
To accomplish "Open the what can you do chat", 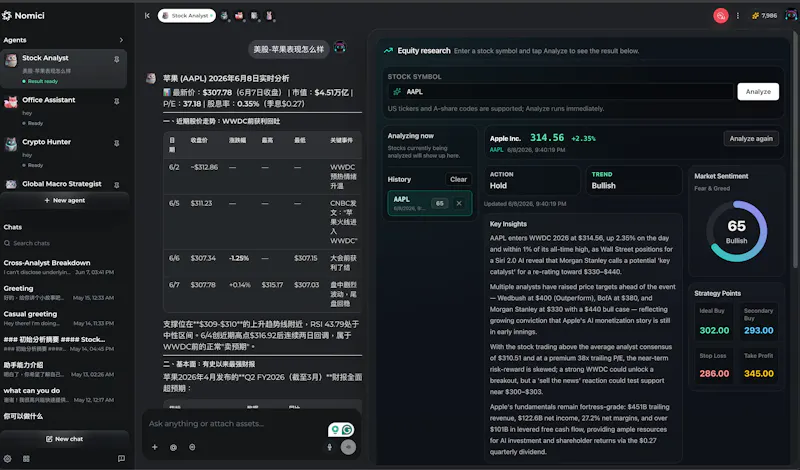I will [x=59, y=394].
